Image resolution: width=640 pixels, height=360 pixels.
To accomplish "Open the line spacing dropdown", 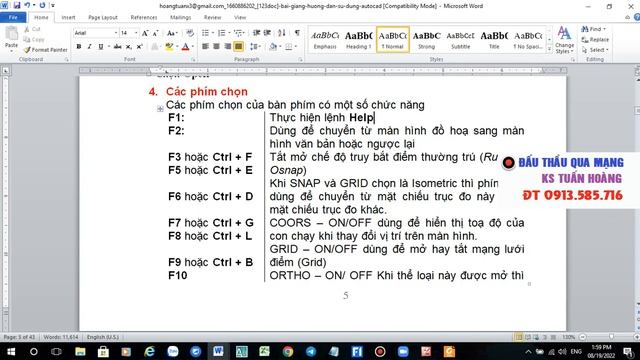I will click(x=256, y=47).
